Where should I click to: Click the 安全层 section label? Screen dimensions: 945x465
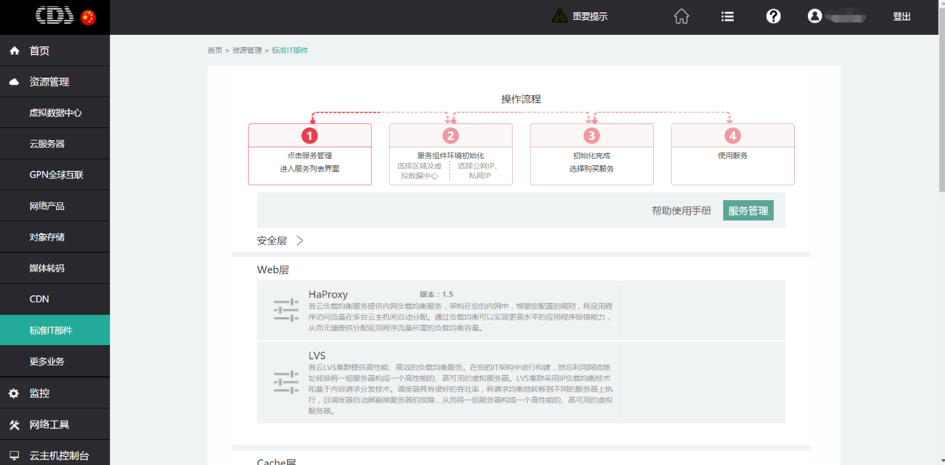pos(272,240)
